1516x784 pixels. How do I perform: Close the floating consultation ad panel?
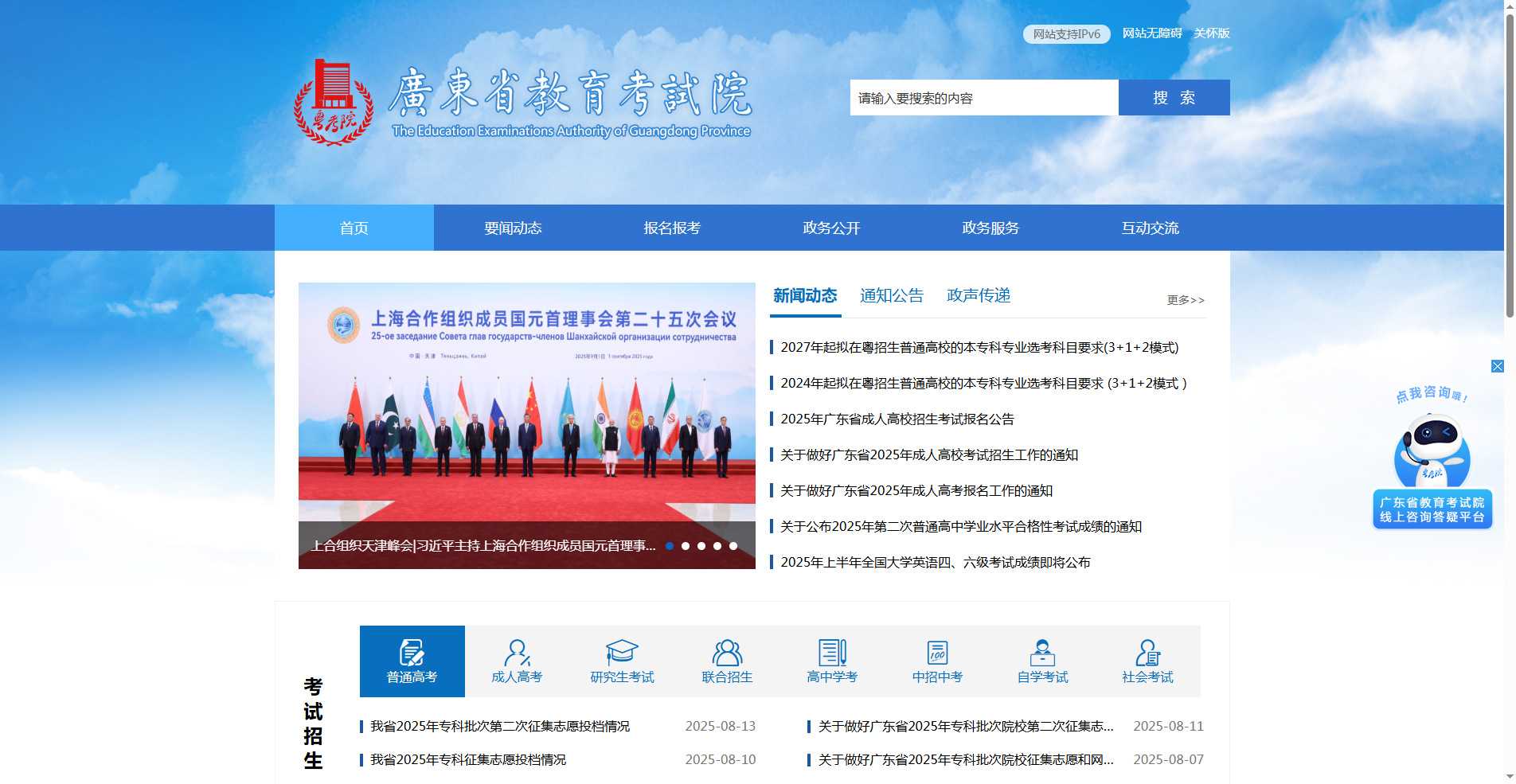[1499, 366]
